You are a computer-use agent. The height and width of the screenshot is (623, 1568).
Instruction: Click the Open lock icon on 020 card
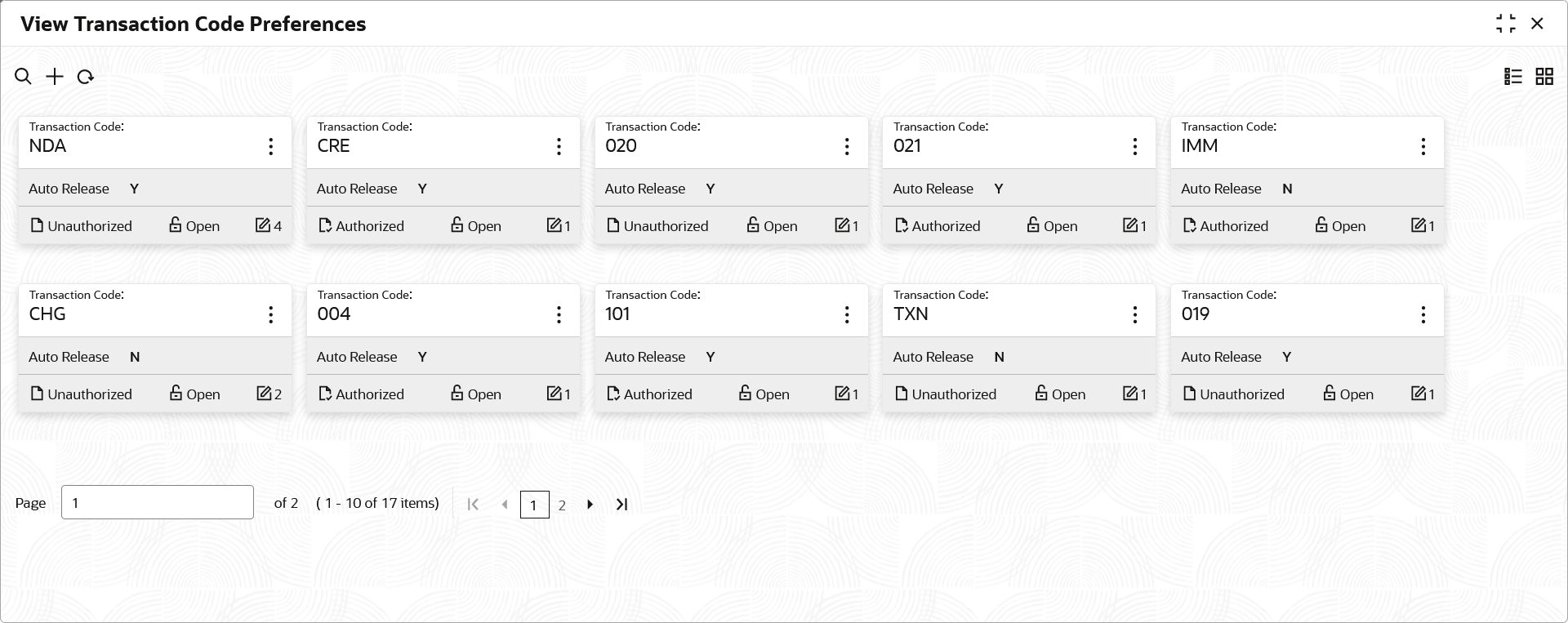click(x=753, y=225)
